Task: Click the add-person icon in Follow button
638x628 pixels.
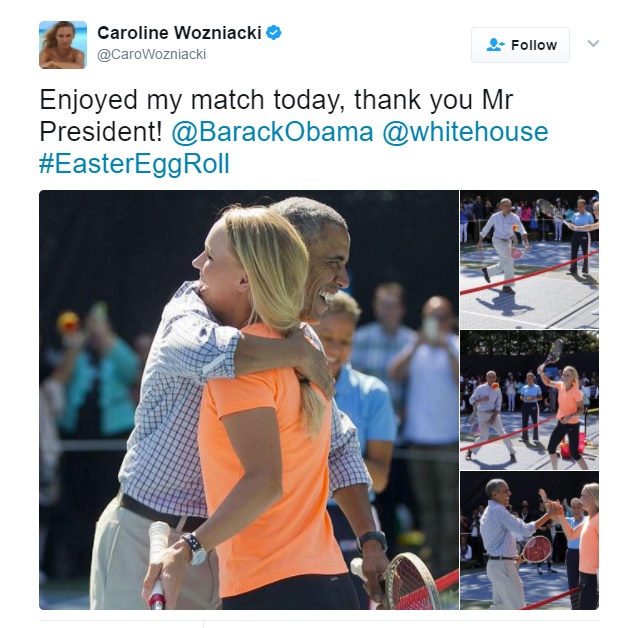Action: [x=495, y=45]
